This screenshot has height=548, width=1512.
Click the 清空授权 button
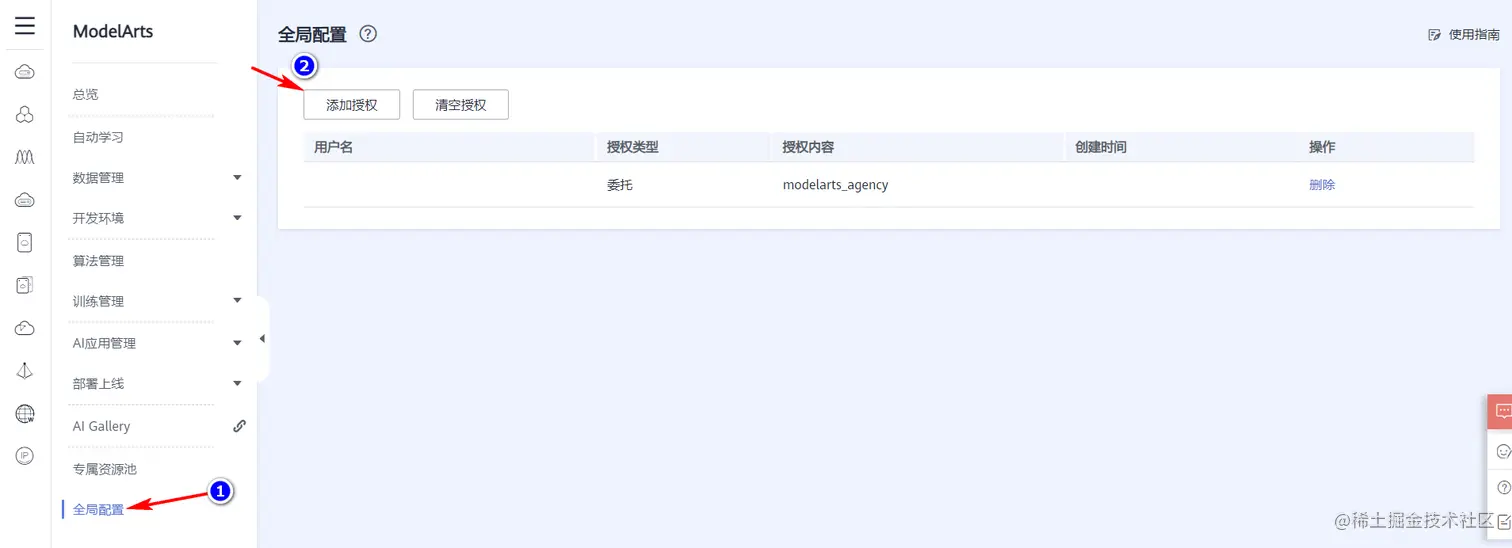pyautogui.click(x=461, y=105)
